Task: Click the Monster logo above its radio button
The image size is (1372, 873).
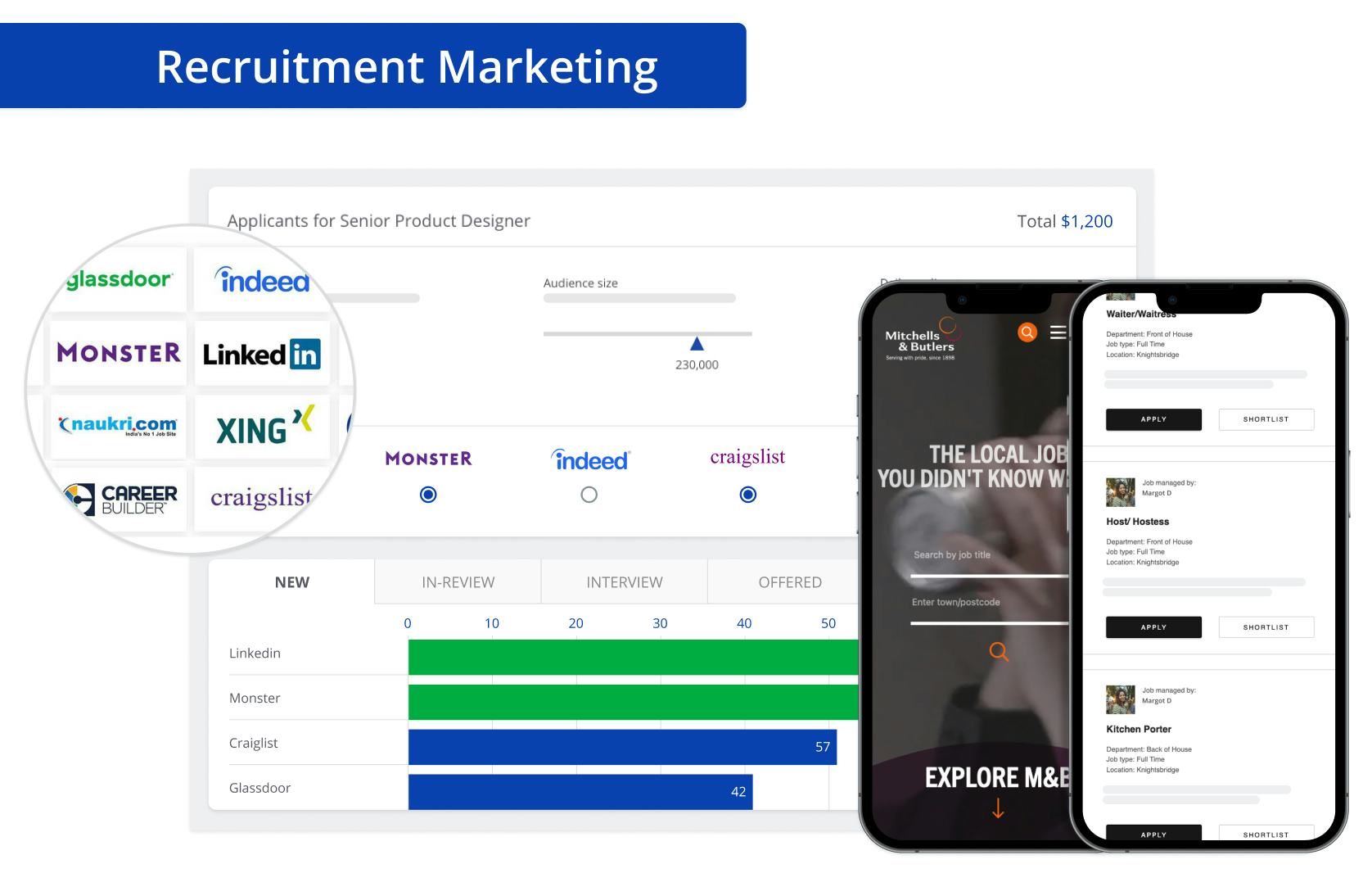Action: coord(428,459)
